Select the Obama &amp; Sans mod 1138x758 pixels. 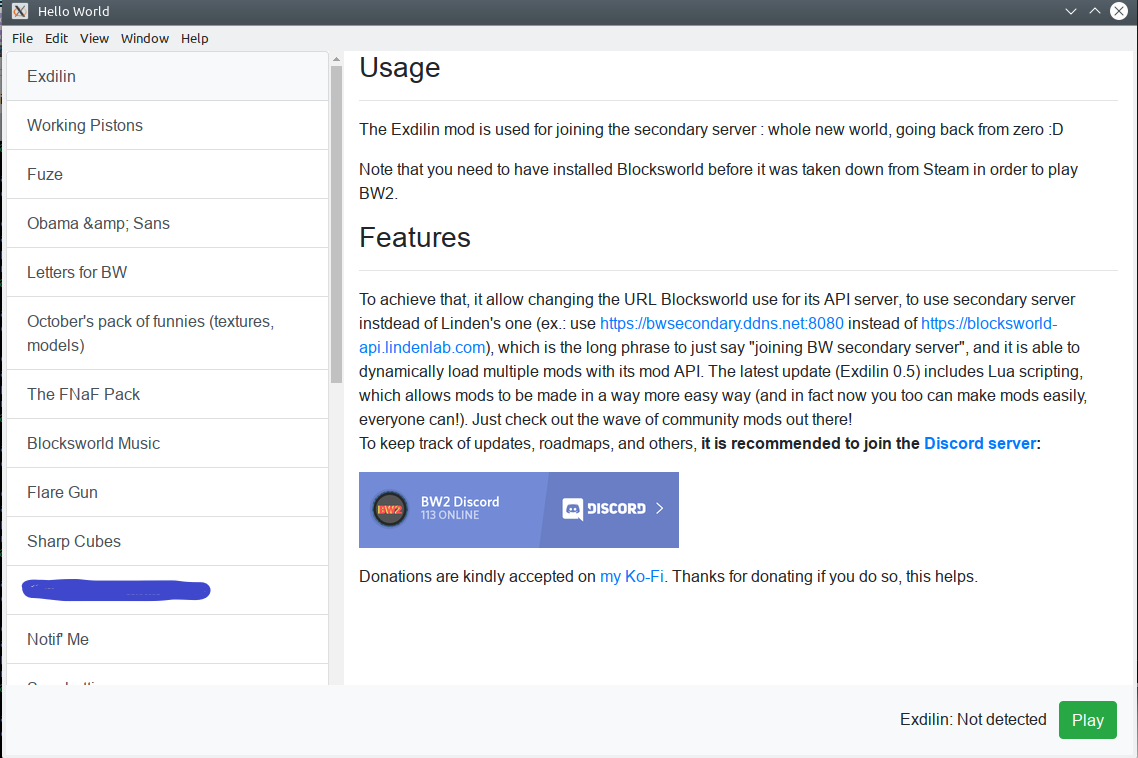(167, 223)
